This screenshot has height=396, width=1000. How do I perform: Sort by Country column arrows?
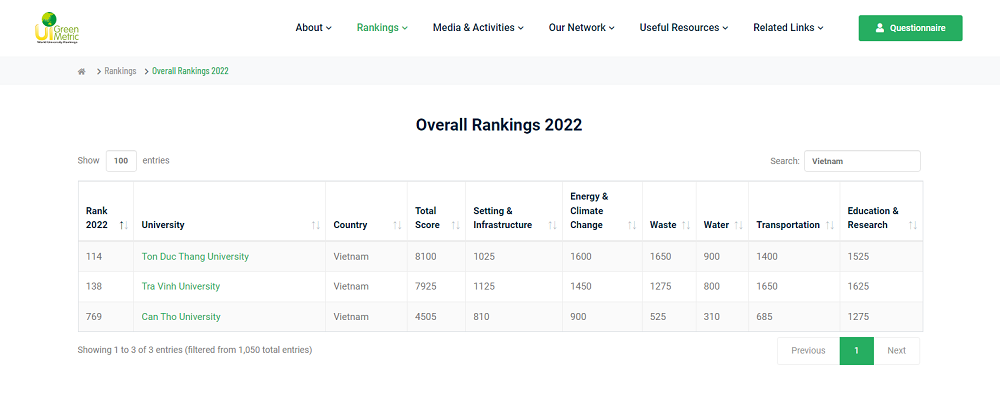(397, 225)
